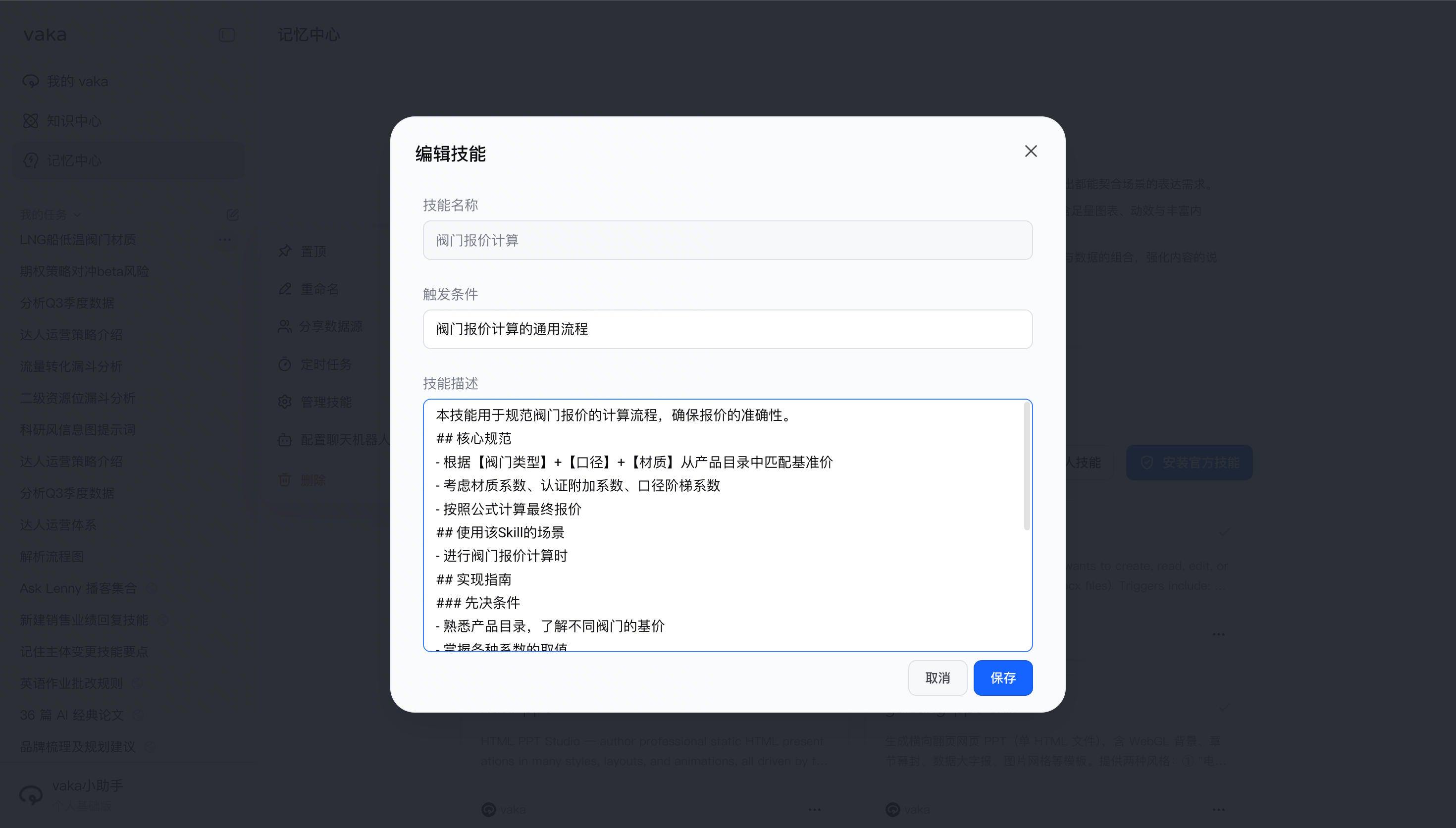1456x828 pixels.
Task: Click the pin icon beside 置顶
Action: [285, 251]
